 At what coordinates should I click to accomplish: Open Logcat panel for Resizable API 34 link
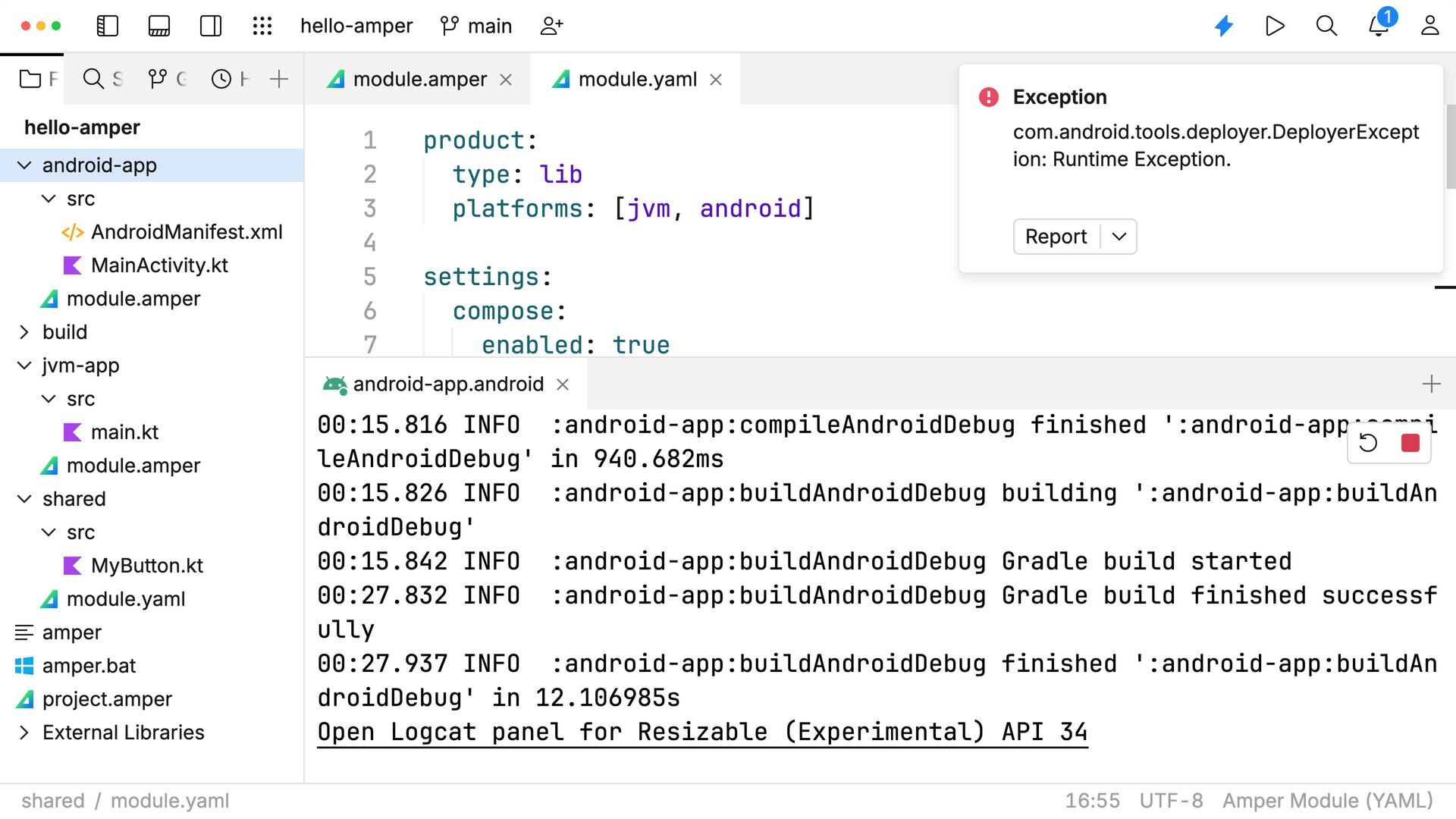click(x=702, y=733)
